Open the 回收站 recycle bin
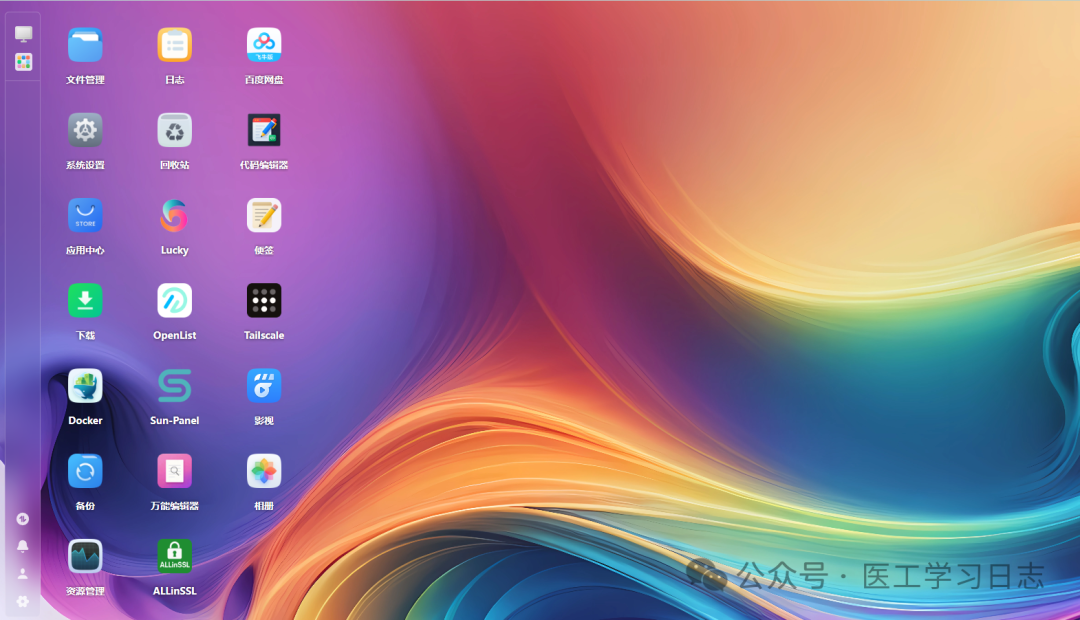 click(174, 130)
